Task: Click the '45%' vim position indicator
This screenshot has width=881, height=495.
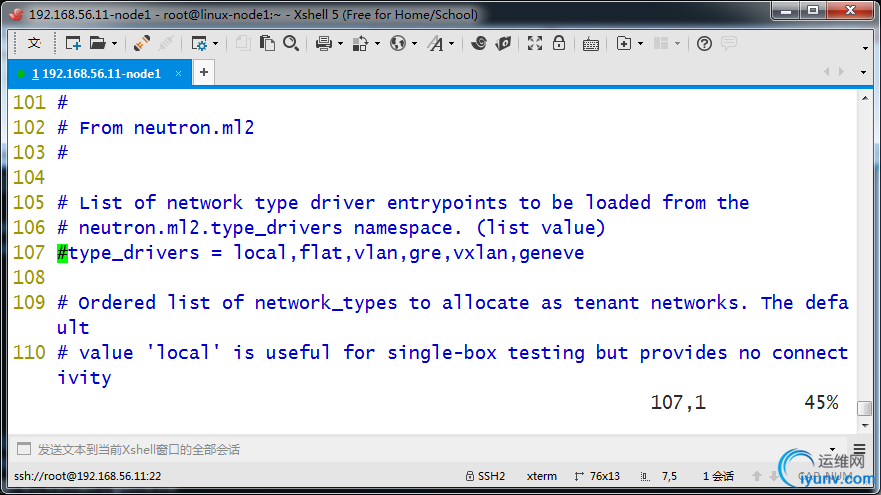Action: pyautogui.click(x=821, y=402)
